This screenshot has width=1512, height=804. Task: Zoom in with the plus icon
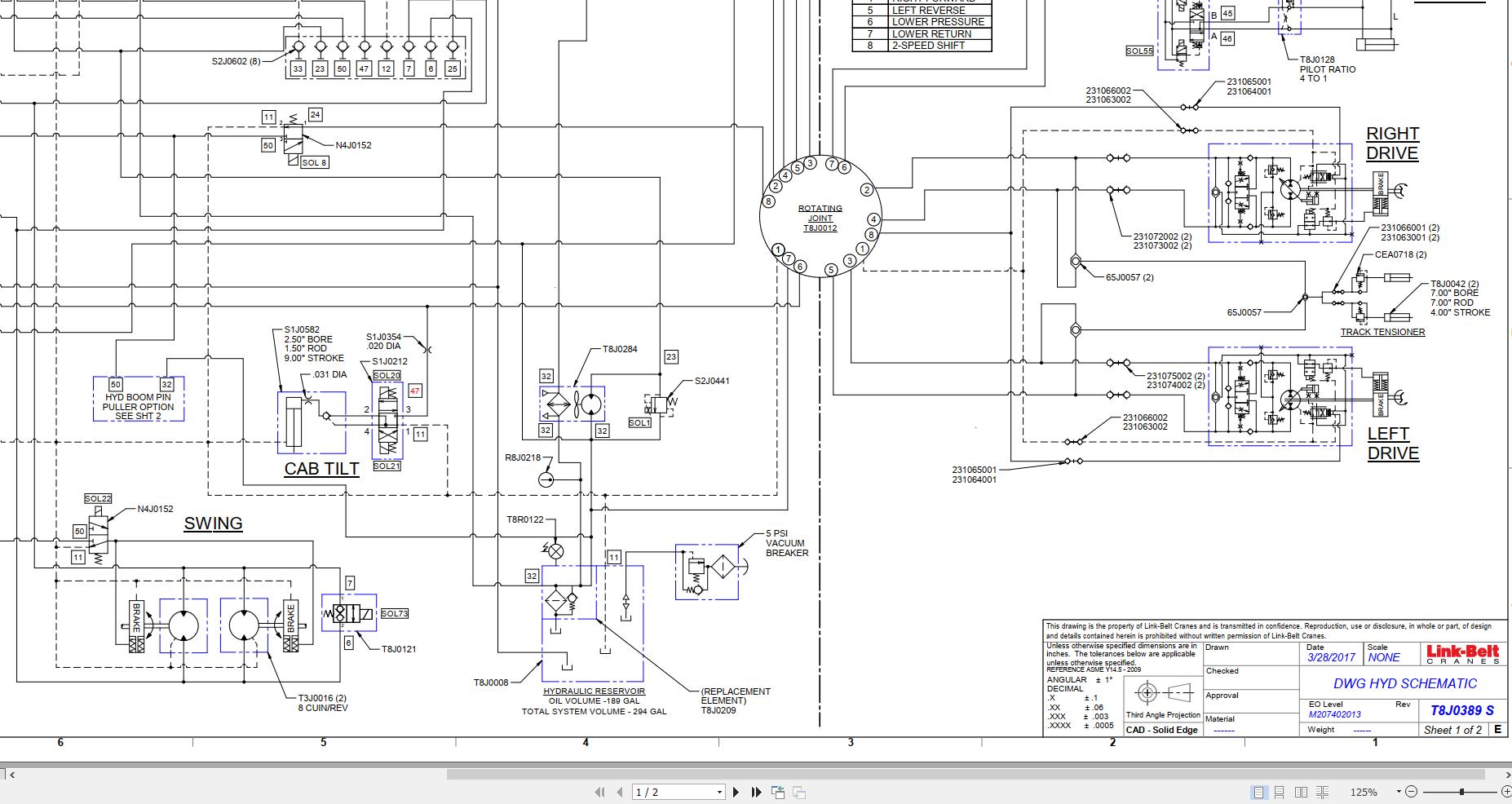point(1505,792)
